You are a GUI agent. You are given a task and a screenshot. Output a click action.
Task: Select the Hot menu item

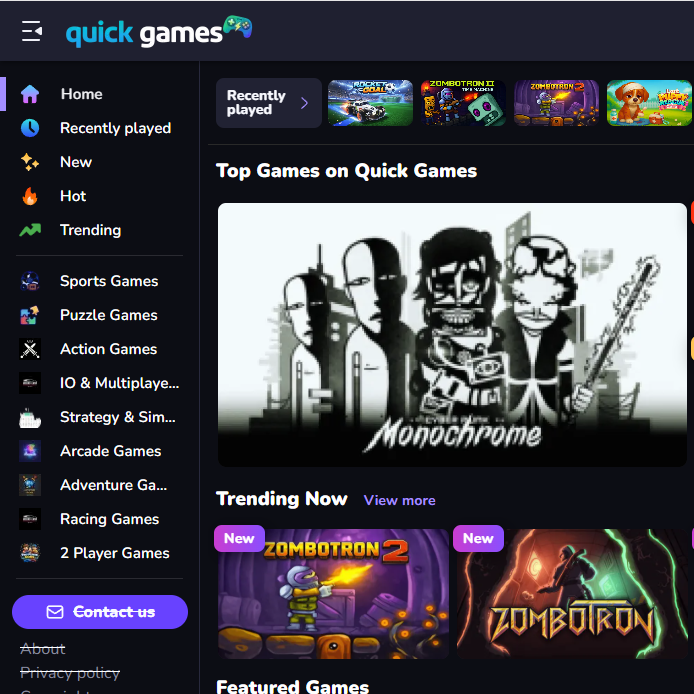click(x=73, y=196)
